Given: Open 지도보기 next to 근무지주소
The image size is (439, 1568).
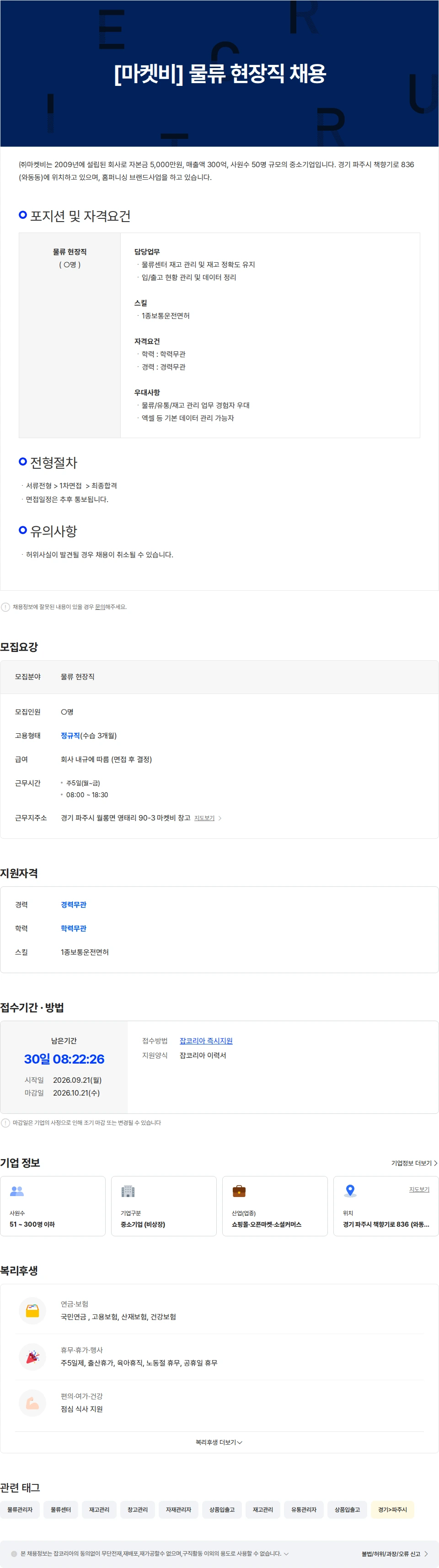Looking at the screenshot, I should click(x=208, y=818).
